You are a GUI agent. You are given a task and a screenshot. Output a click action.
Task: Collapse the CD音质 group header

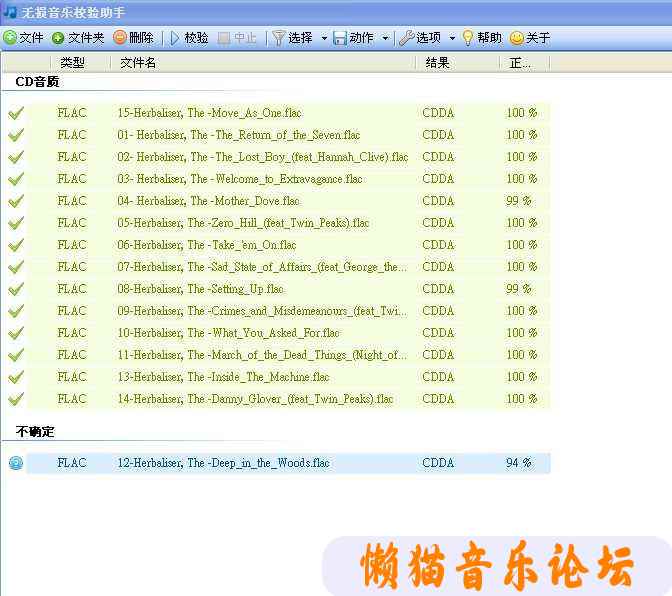37,82
